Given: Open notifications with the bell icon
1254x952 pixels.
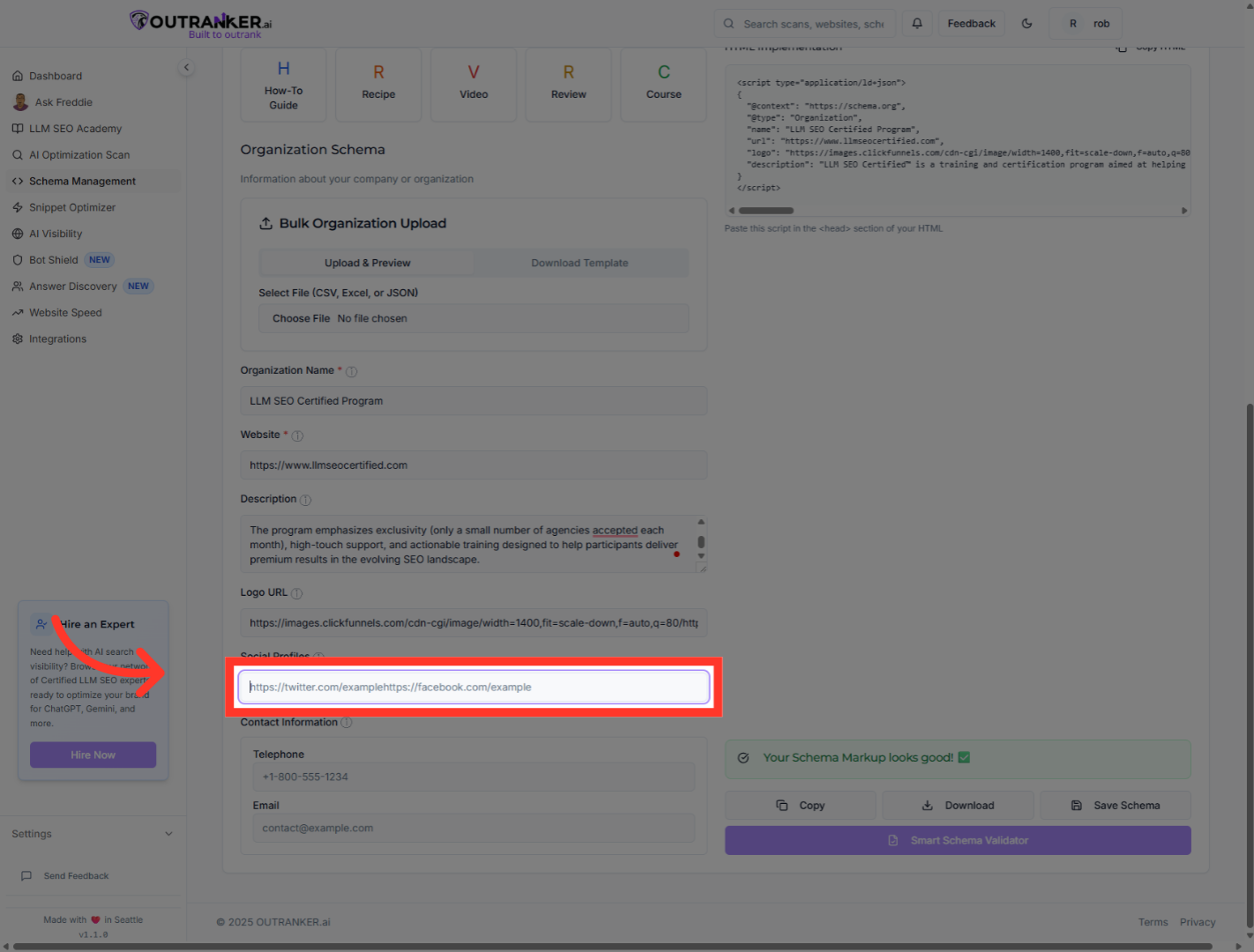Looking at the screenshot, I should 917,24.
